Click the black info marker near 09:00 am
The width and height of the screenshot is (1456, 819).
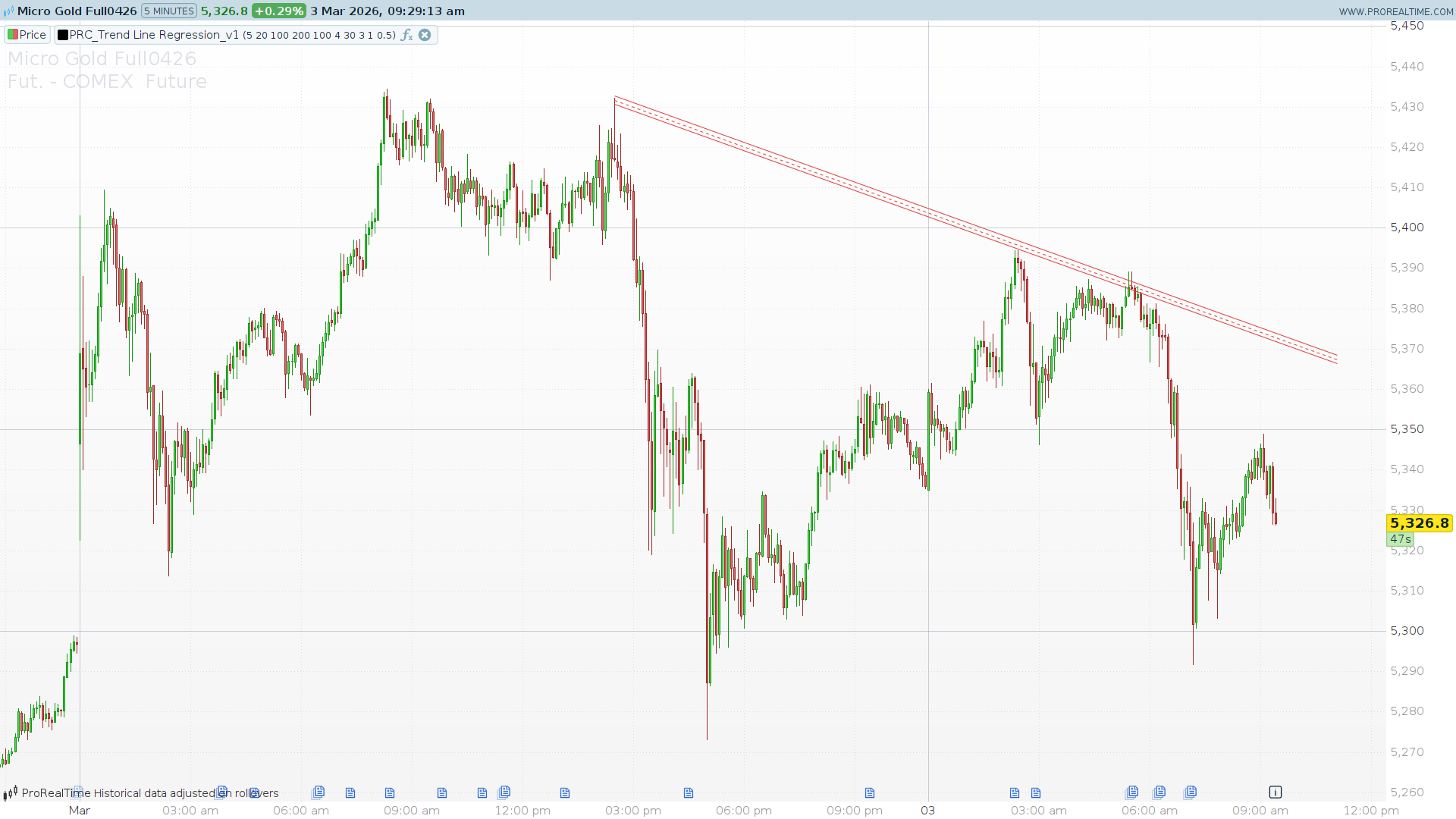click(x=1276, y=792)
